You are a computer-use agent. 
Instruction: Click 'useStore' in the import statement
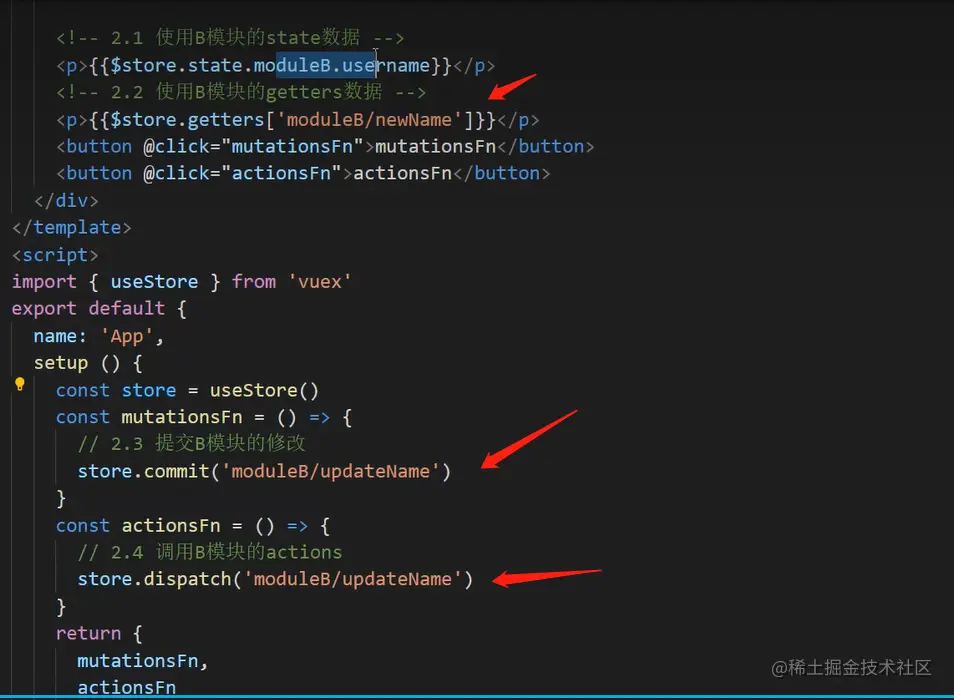point(154,282)
